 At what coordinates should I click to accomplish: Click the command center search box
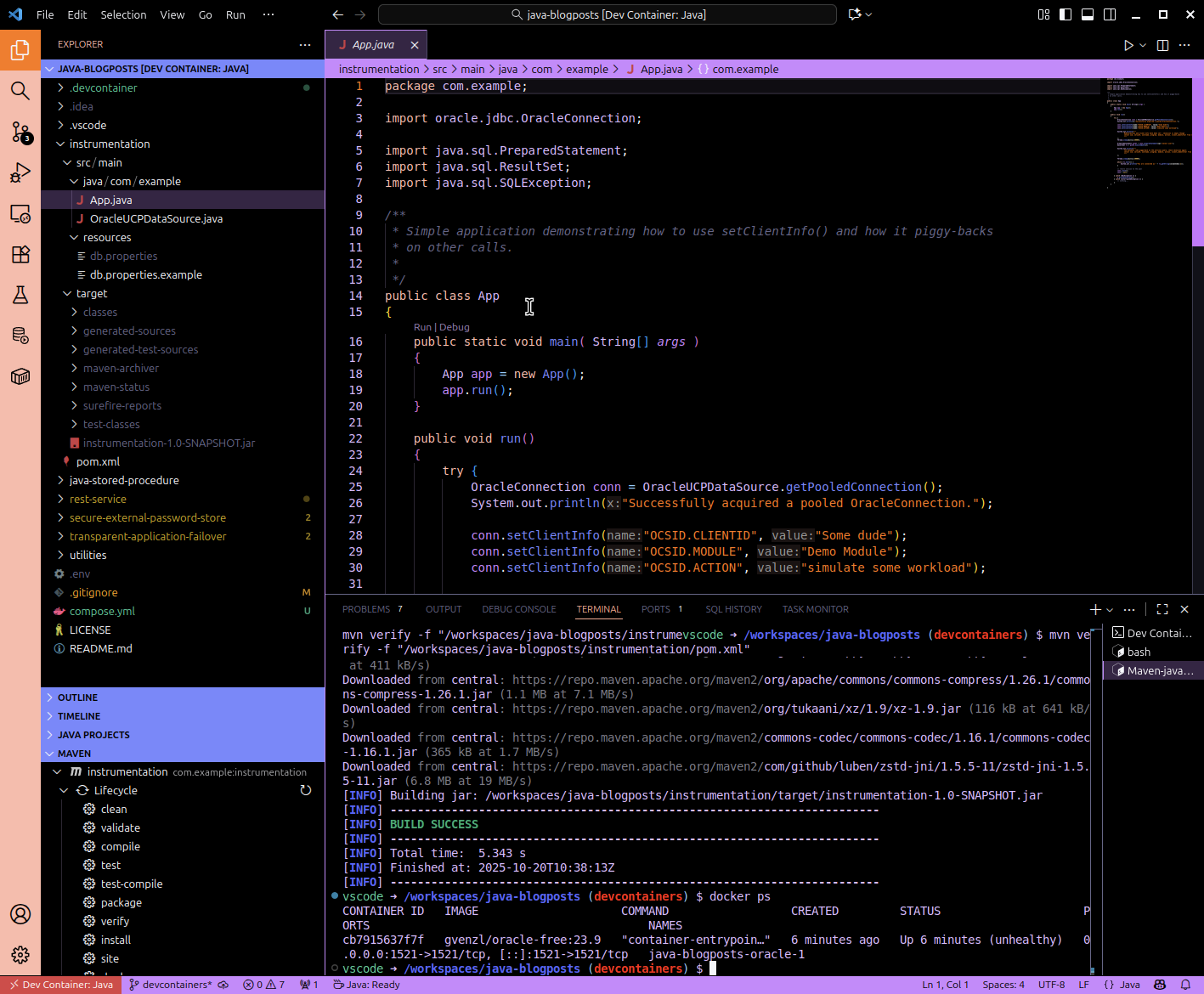[607, 14]
